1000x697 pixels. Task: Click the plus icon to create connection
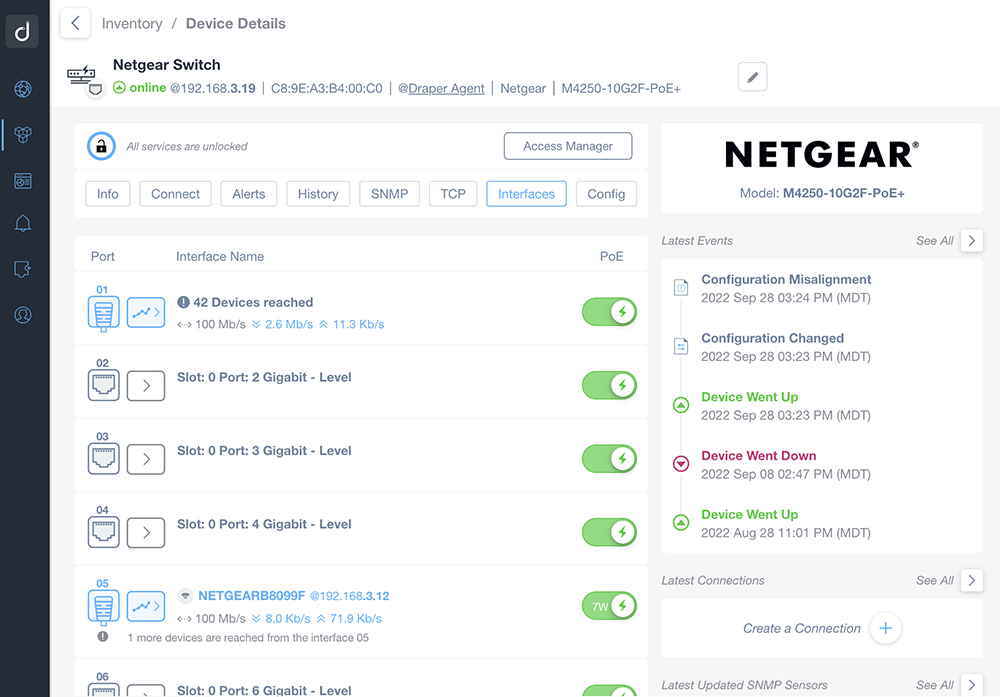click(885, 628)
